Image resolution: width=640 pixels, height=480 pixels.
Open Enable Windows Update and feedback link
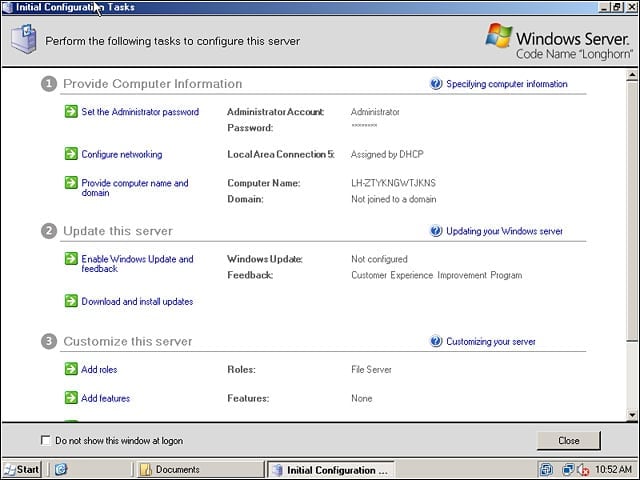click(137, 264)
